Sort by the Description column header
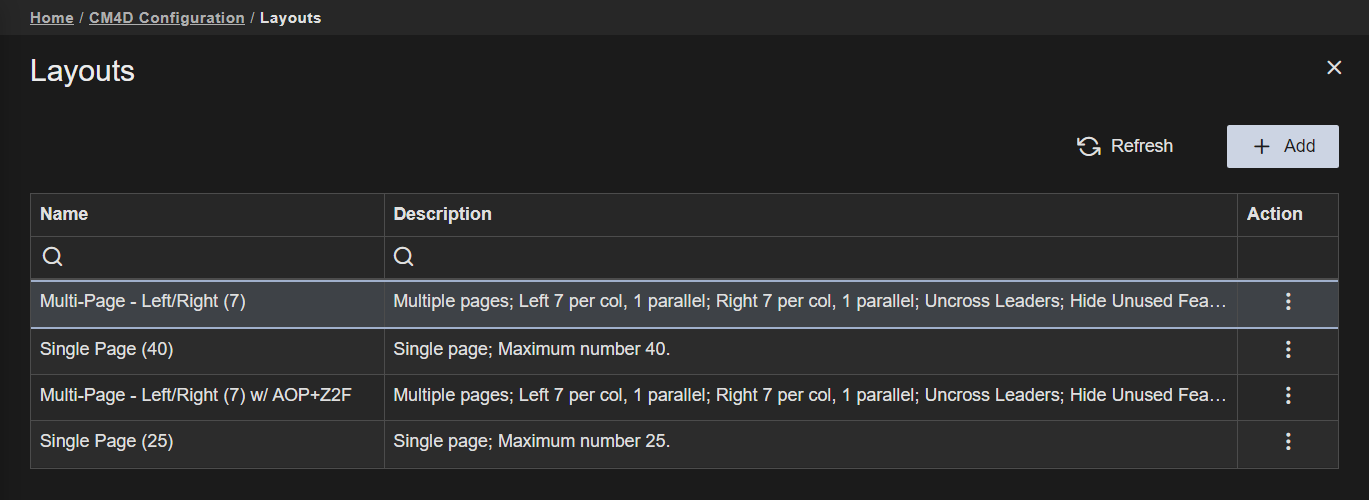 point(442,214)
